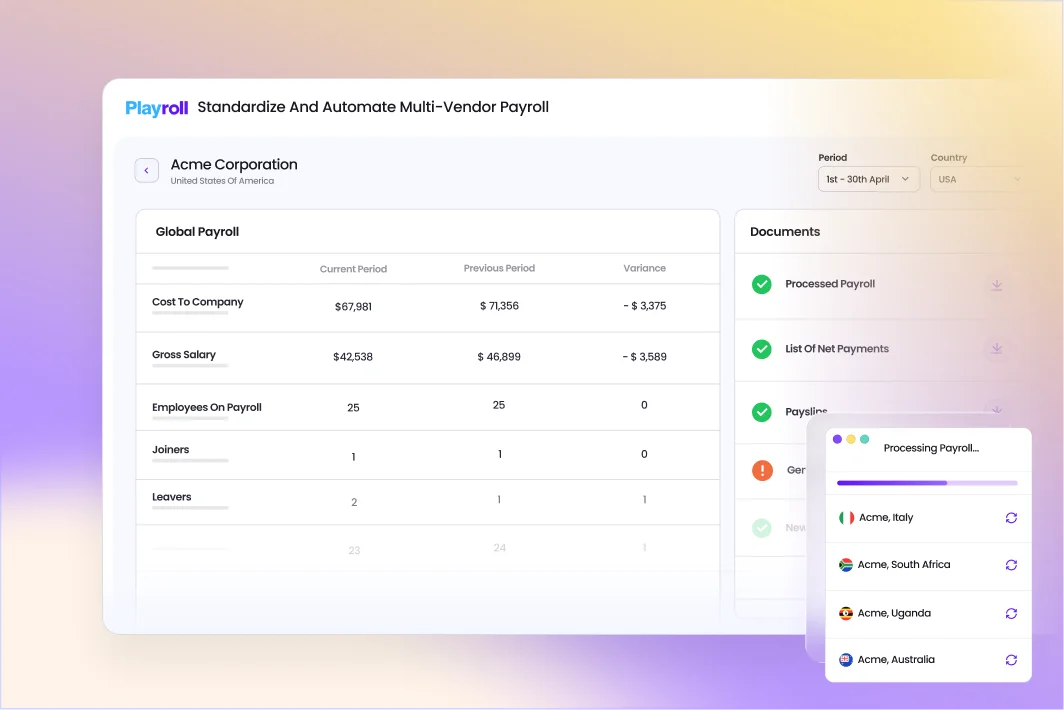Toggle the green status on List Of Net Payments

click(761, 348)
